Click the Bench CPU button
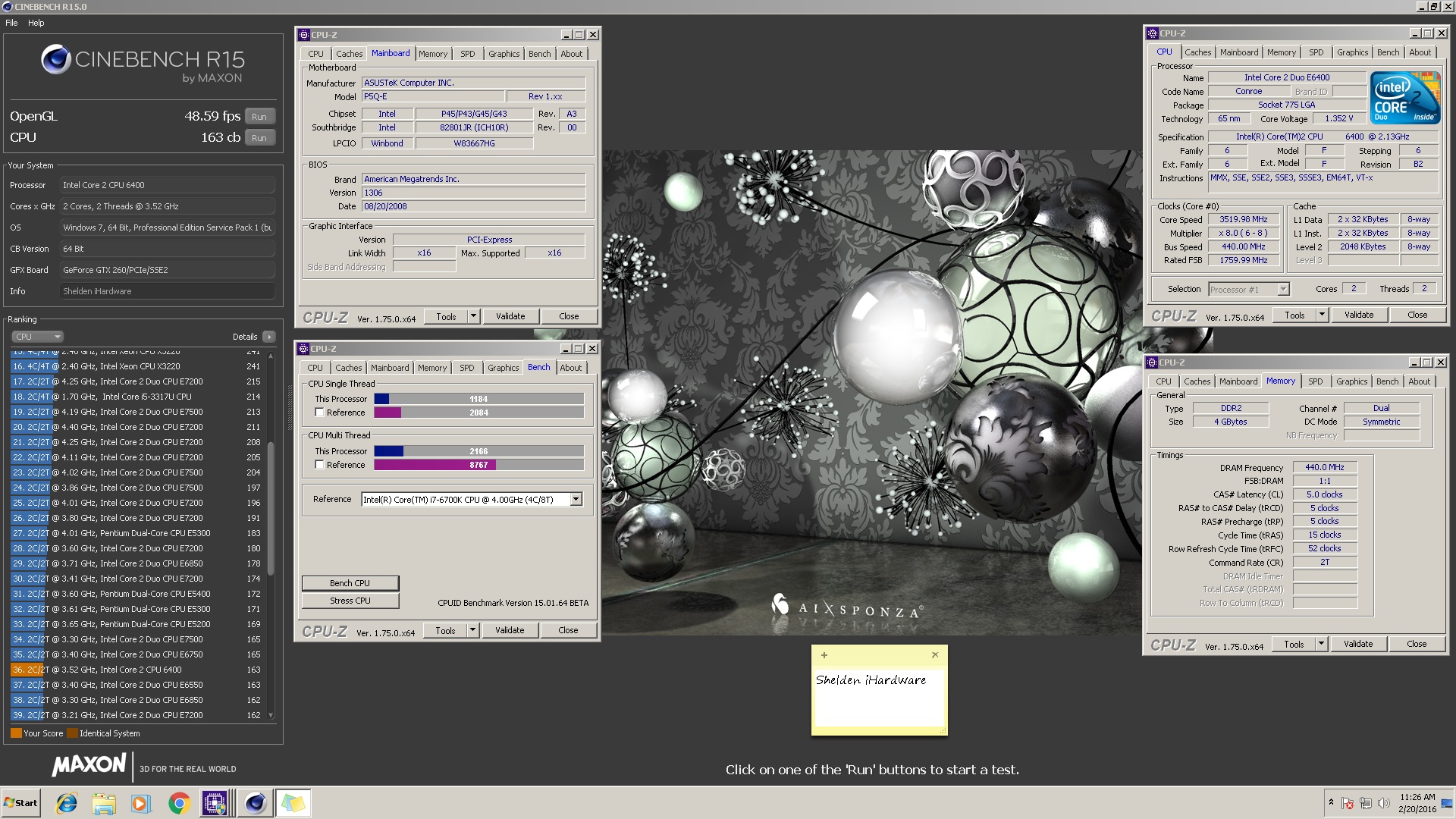Viewport: 1456px width, 819px height. pyautogui.click(x=350, y=583)
